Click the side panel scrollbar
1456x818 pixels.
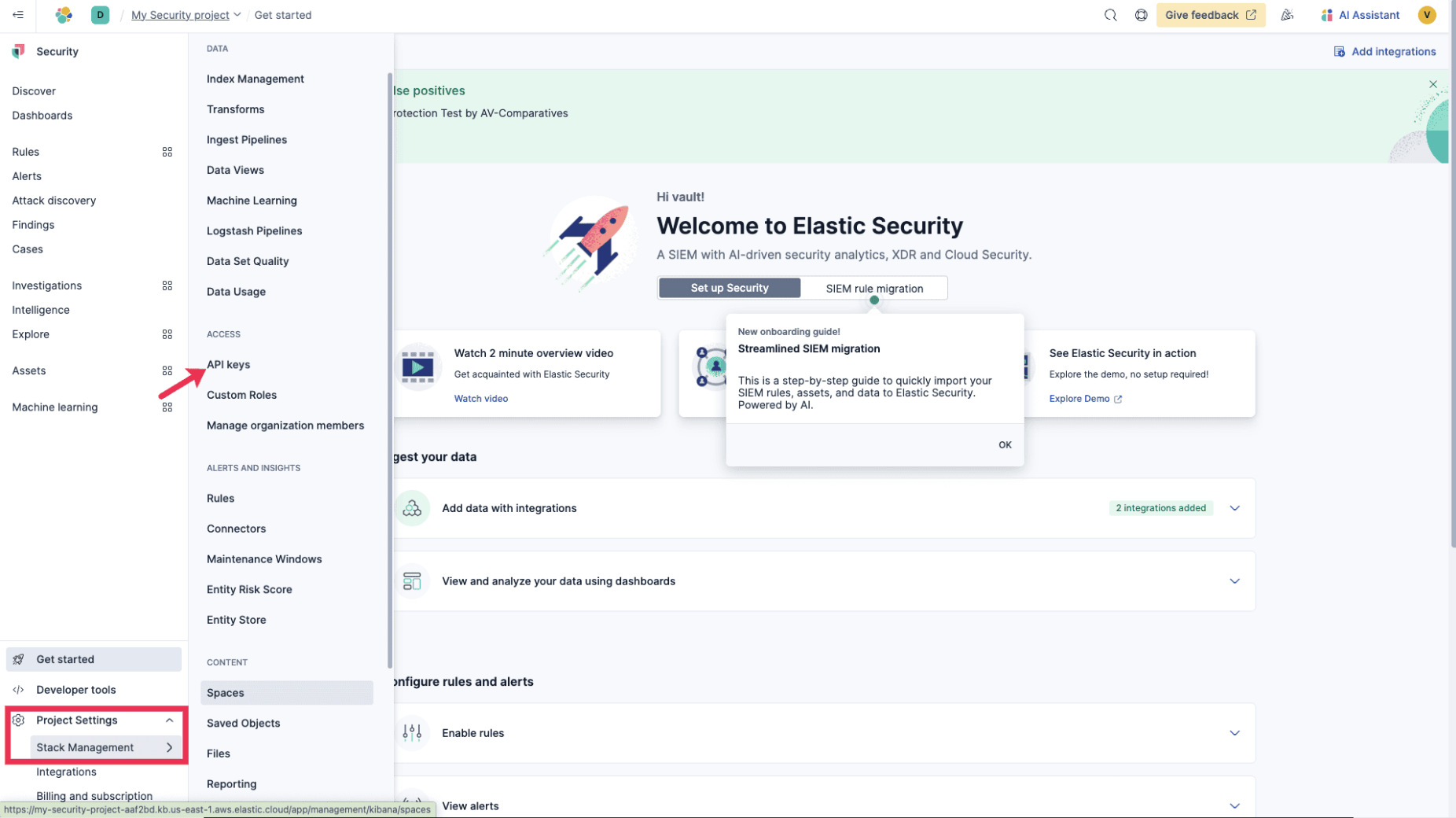pyautogui.click(x=390, y=370)
